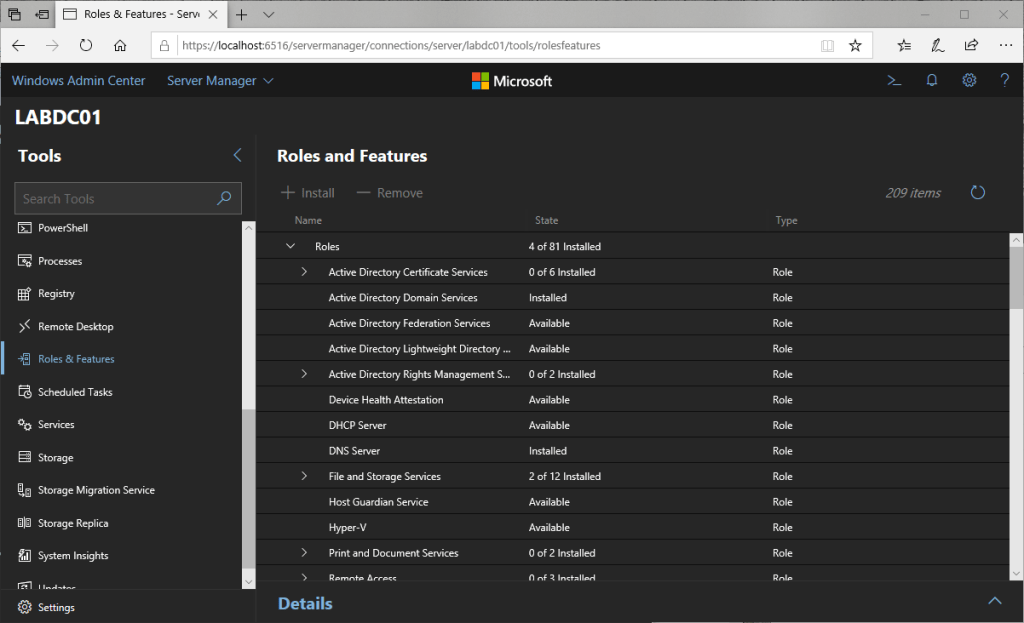The image size is (1024, 623).
Task: Open Settings at bottom of Tools
Action: (56, 607)
